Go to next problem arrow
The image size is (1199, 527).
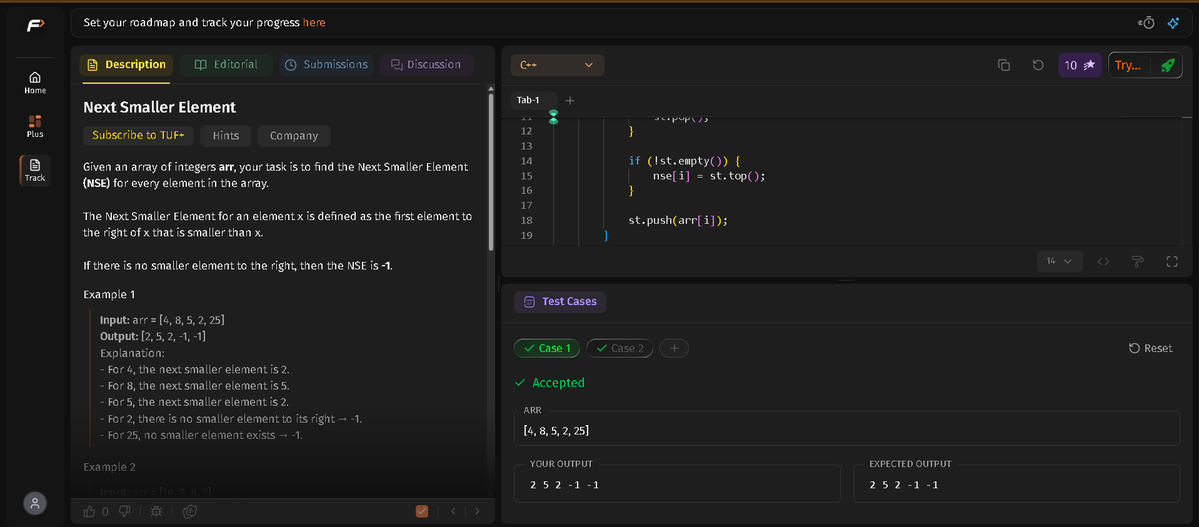pos(477,511)
